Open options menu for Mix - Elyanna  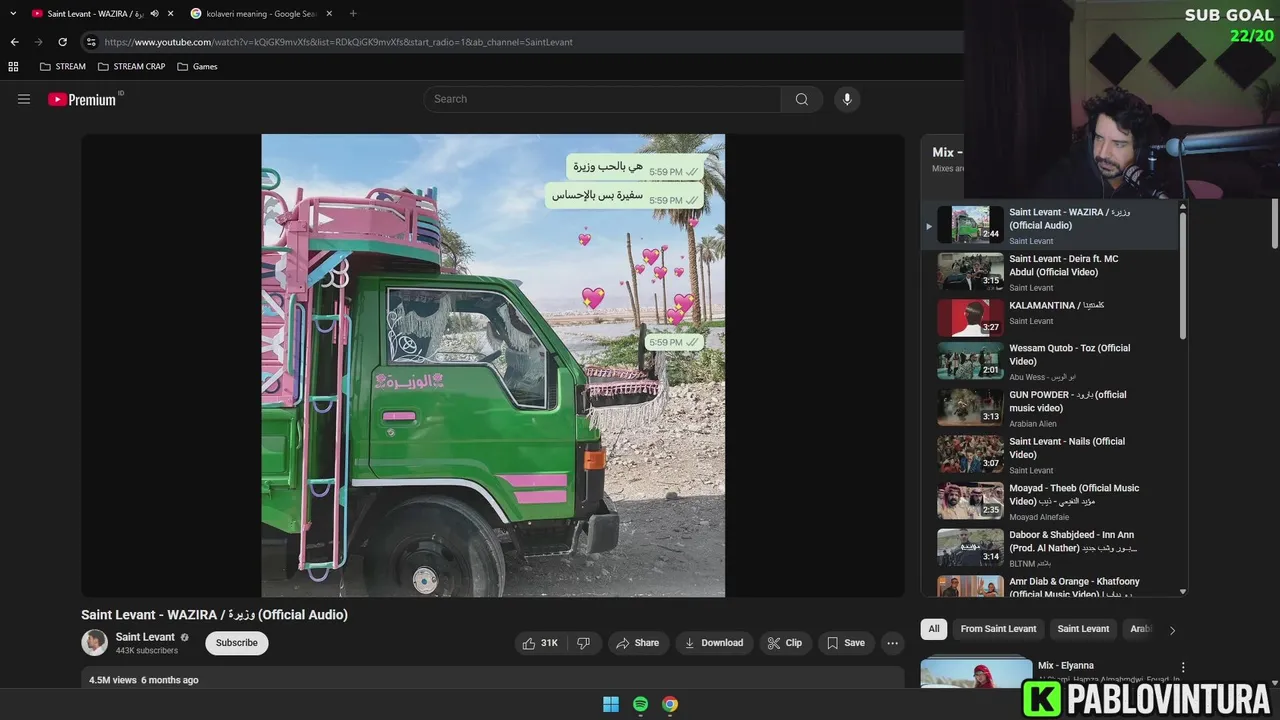(x=1183, y=667)
